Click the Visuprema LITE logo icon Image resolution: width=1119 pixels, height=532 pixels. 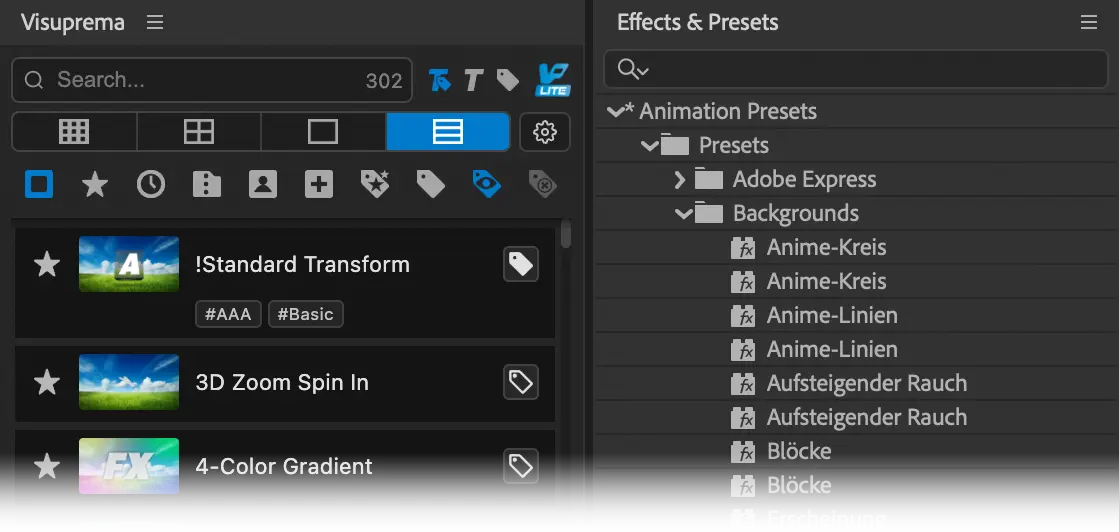click(552, 80)
